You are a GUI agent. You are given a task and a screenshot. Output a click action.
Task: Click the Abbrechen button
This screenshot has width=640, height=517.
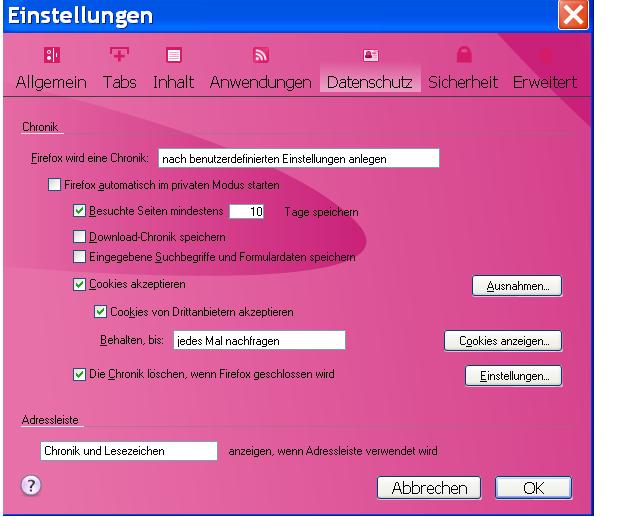click(x=429, y=488)
